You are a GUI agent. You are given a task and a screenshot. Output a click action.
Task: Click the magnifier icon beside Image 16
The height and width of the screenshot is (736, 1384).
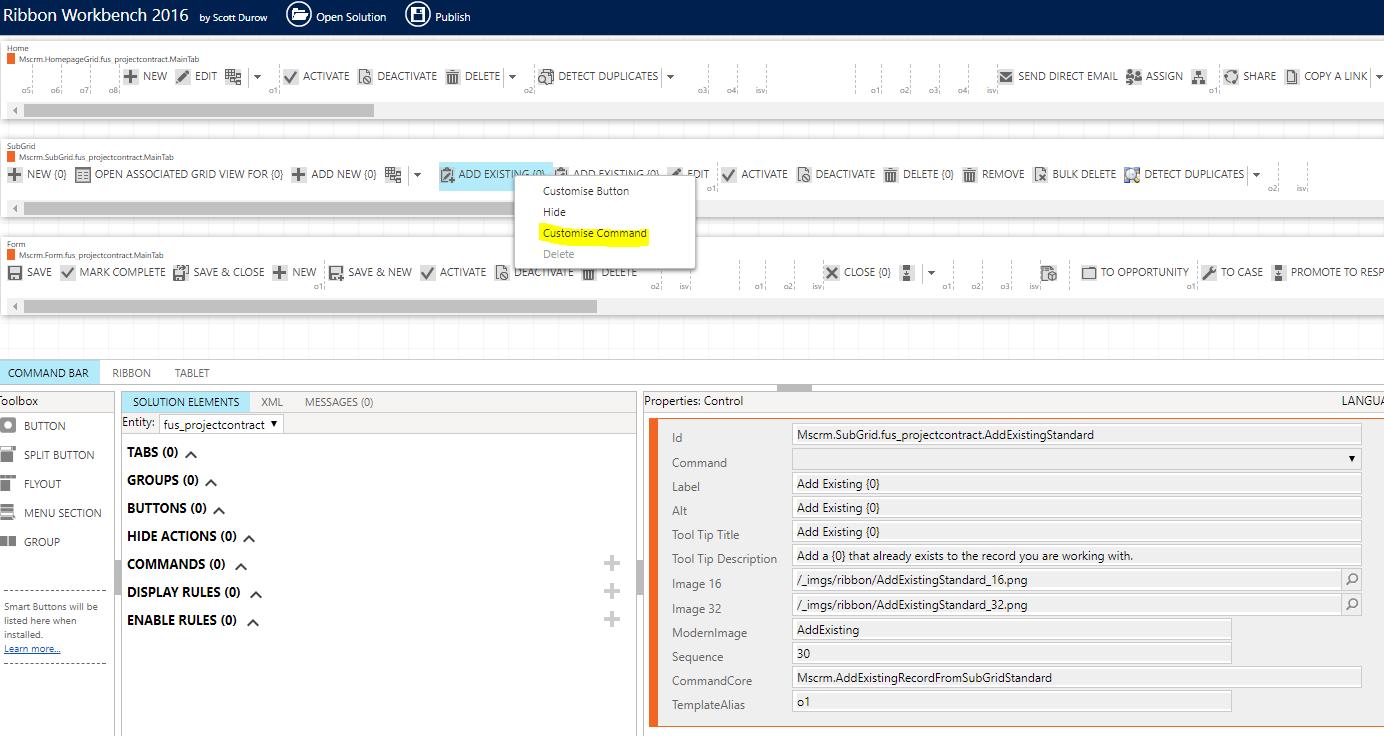pyautogui.click(x=1350, y=579)
